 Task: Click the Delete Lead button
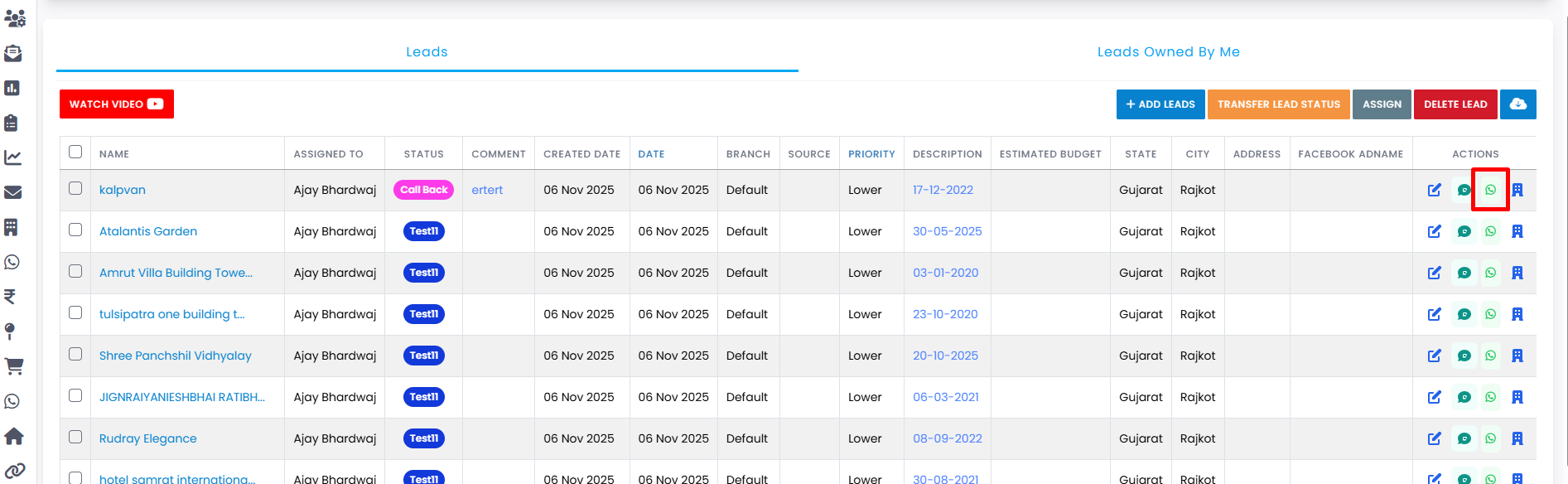tap(1455, 104)
